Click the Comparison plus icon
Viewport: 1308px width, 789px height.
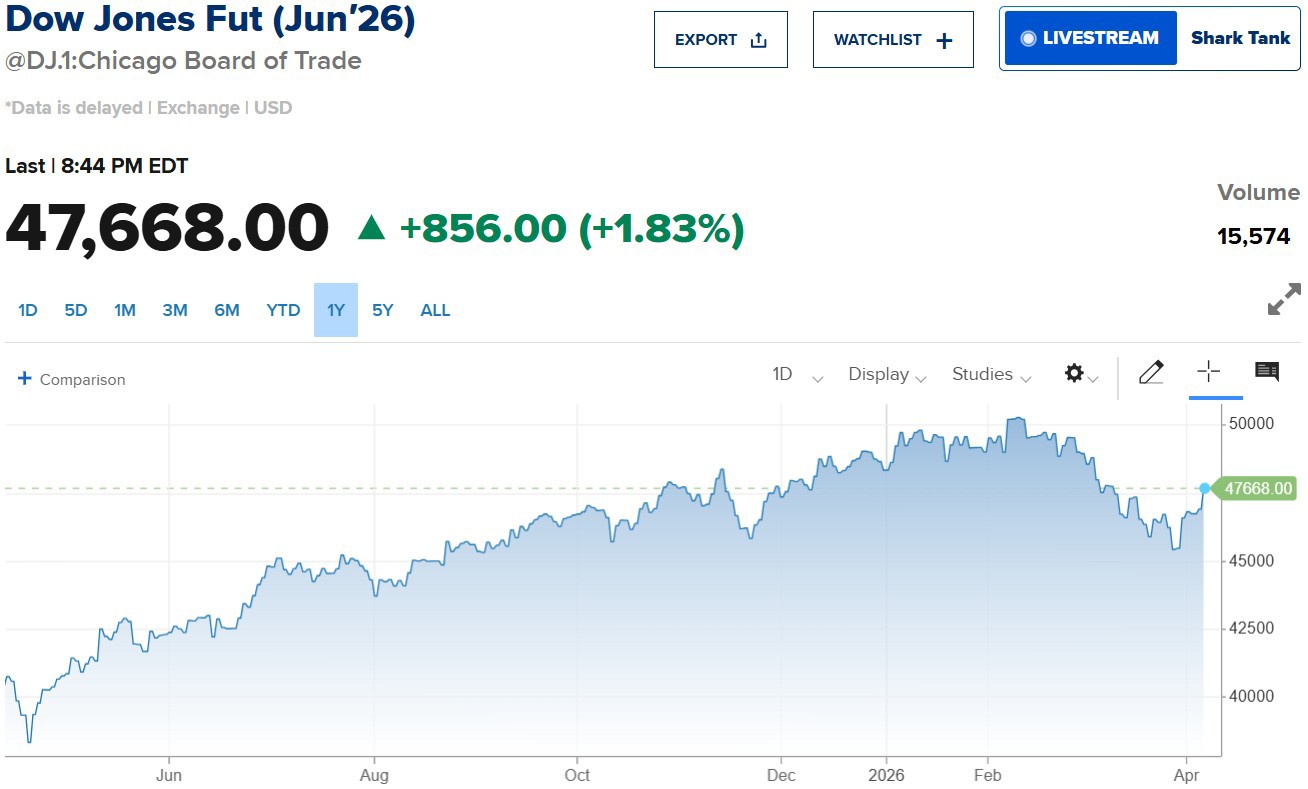pyautogui.click(x=23, y=379)
